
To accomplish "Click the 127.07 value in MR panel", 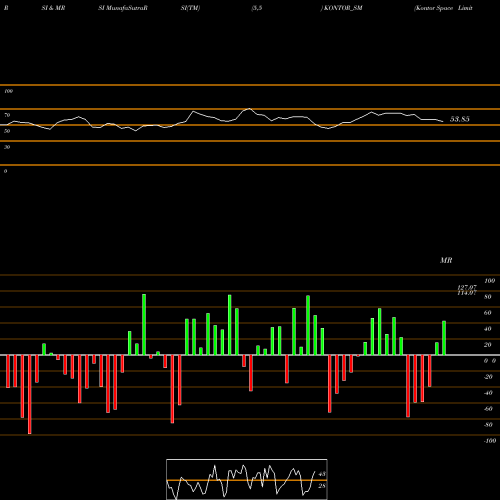I will point(467,287).
